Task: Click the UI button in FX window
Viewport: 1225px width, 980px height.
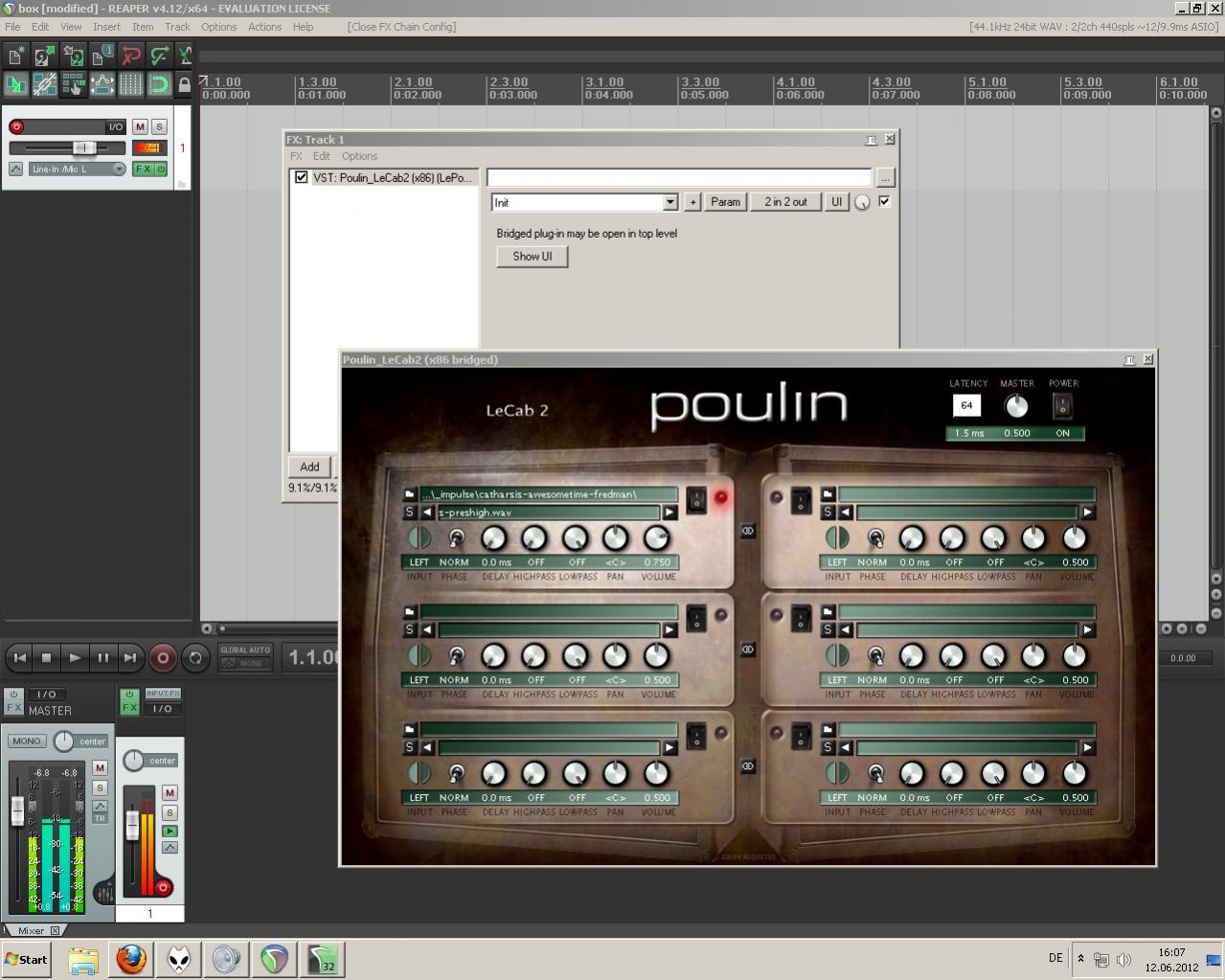Action: click(837, 202)
